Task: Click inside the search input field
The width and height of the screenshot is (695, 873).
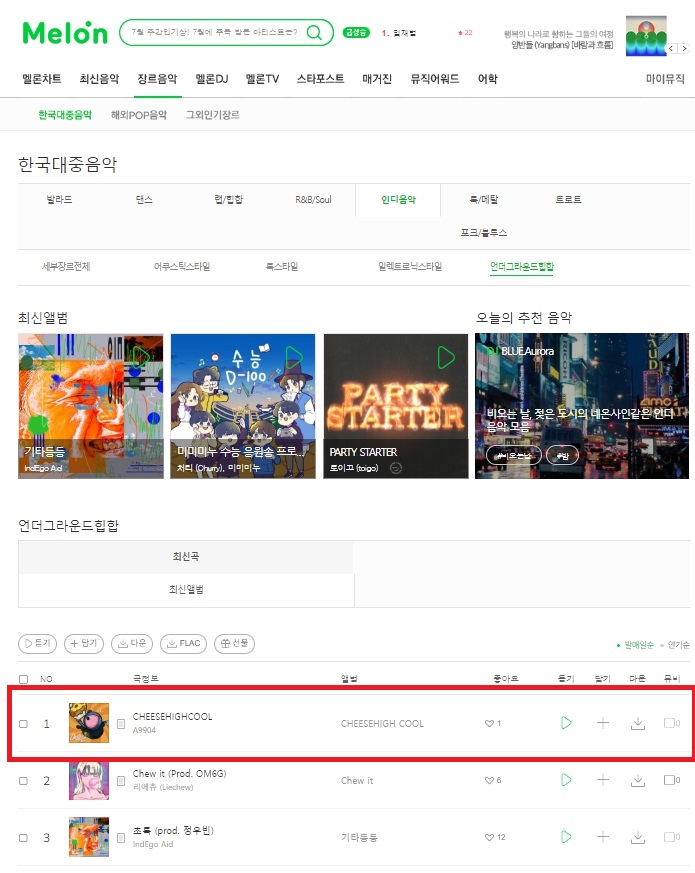Action: [x=214, y=32]
